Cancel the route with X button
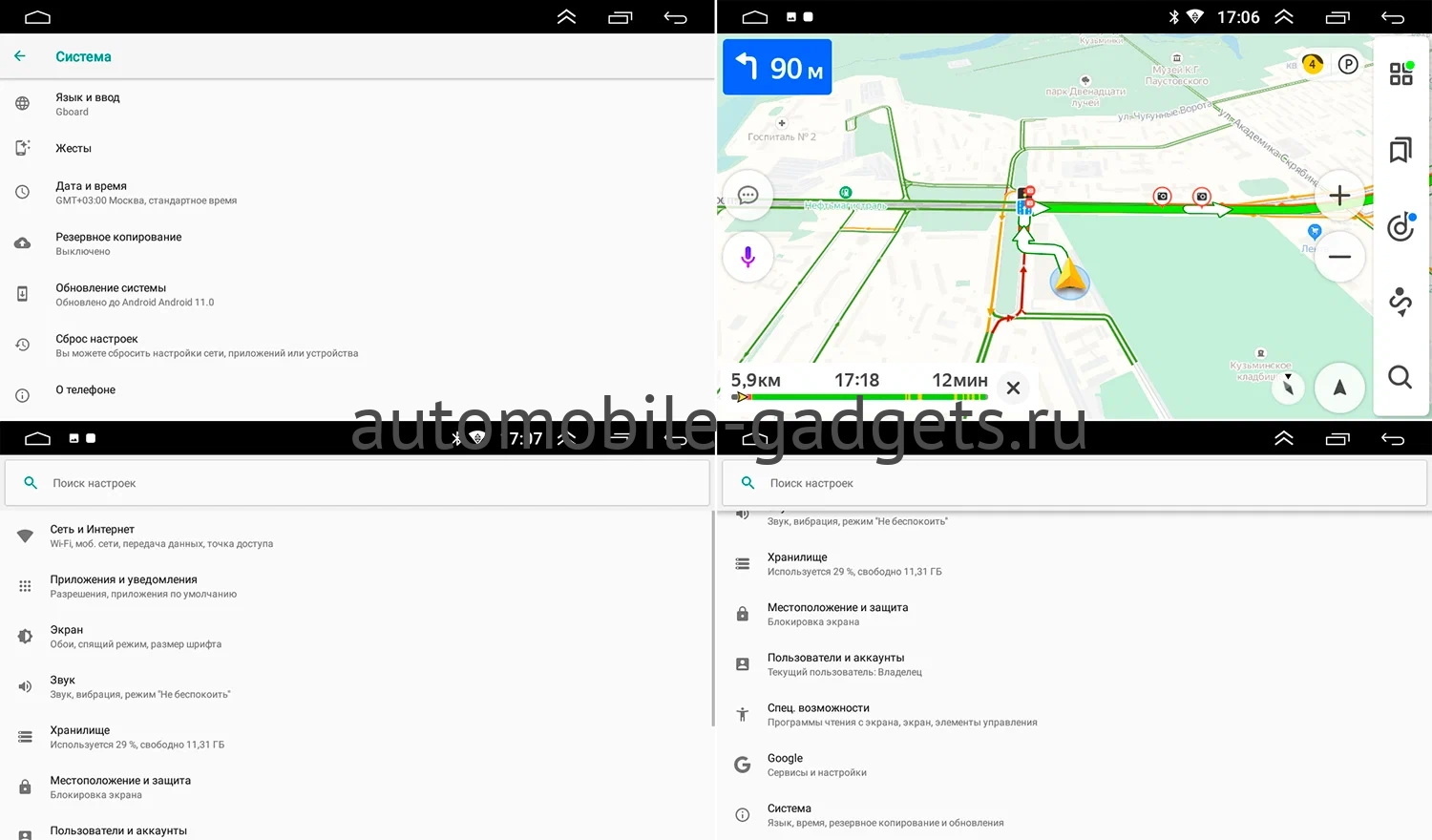1432x840 pixels. point(1013,388)
